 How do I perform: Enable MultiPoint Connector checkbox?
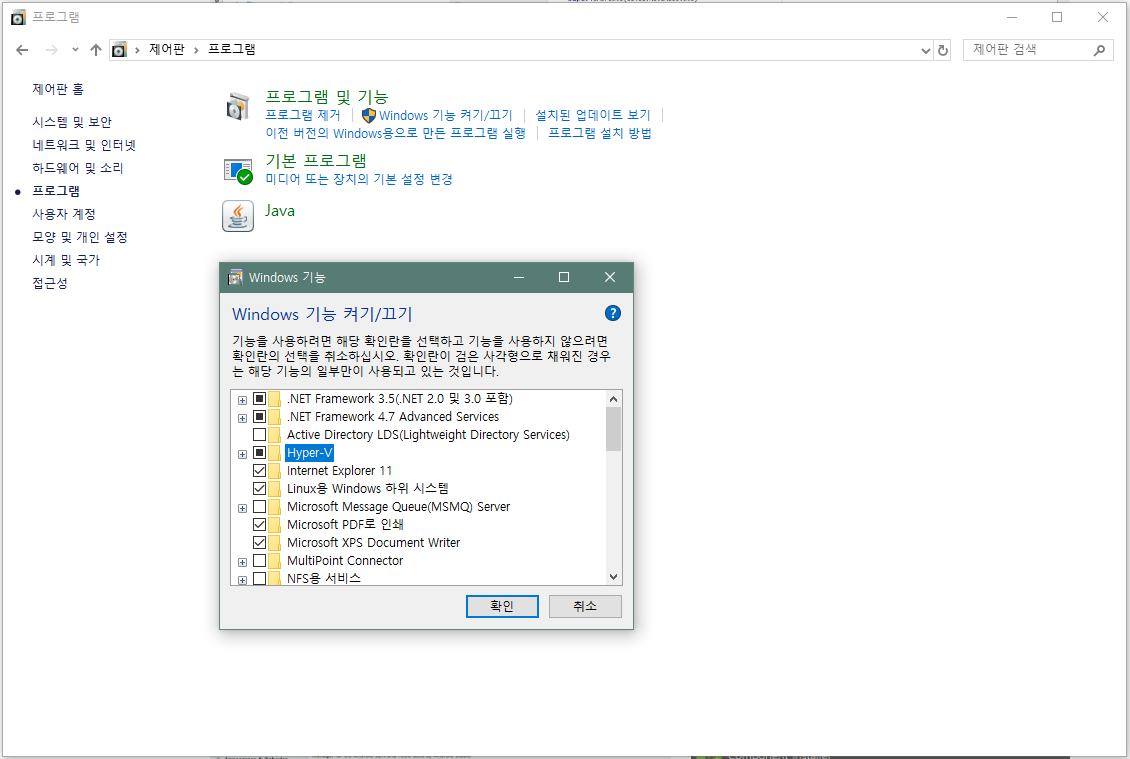click(x=259, y=561)
